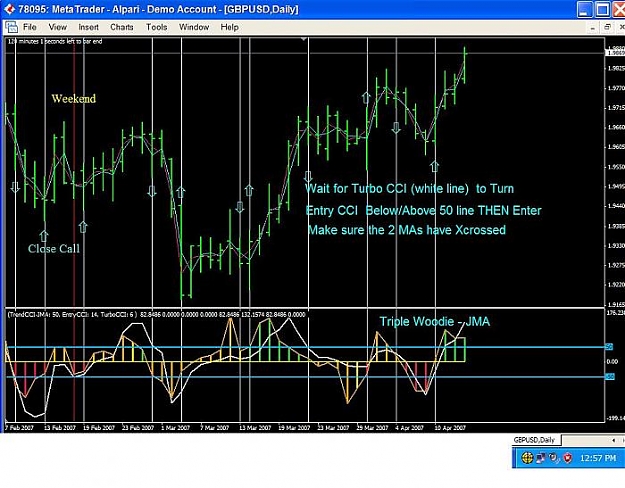This screenshot has width=625, height=488.
Task: Click the yellow globe system tray icon
Action: [527, 458]
